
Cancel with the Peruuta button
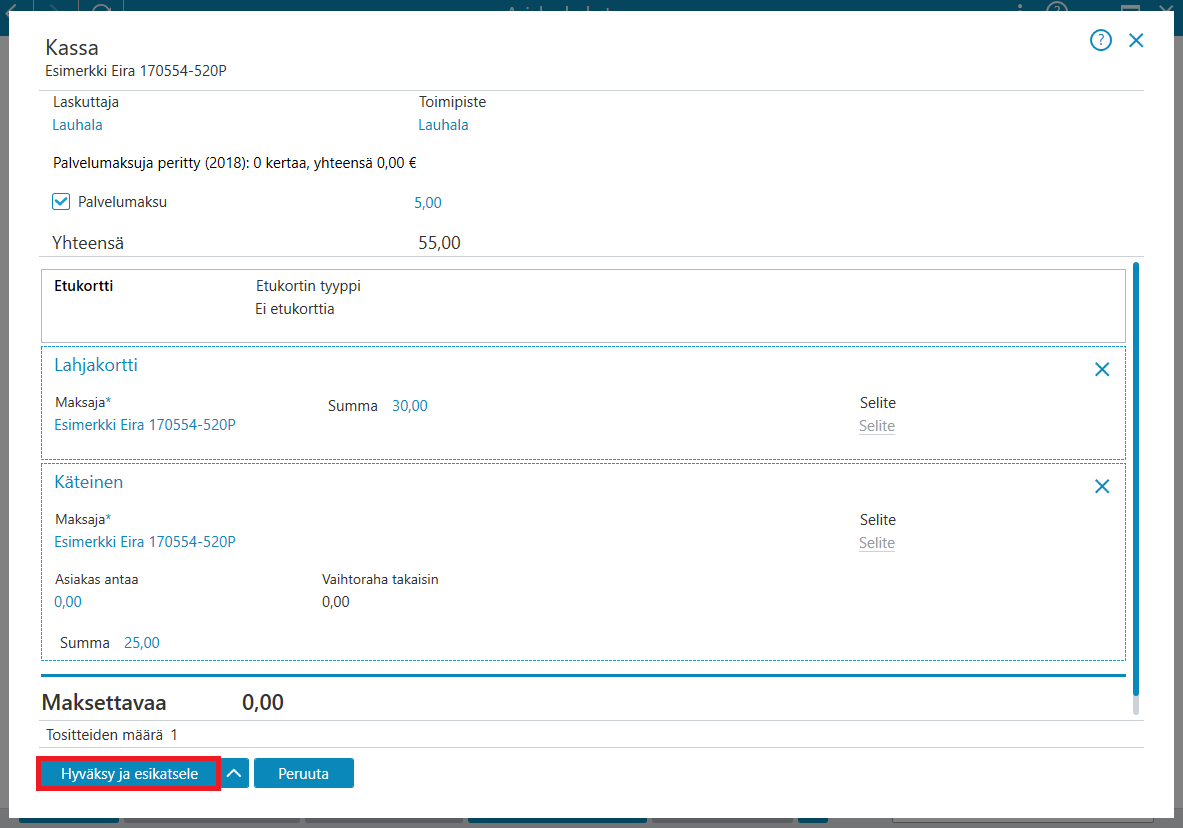click(x=303, y=773)
